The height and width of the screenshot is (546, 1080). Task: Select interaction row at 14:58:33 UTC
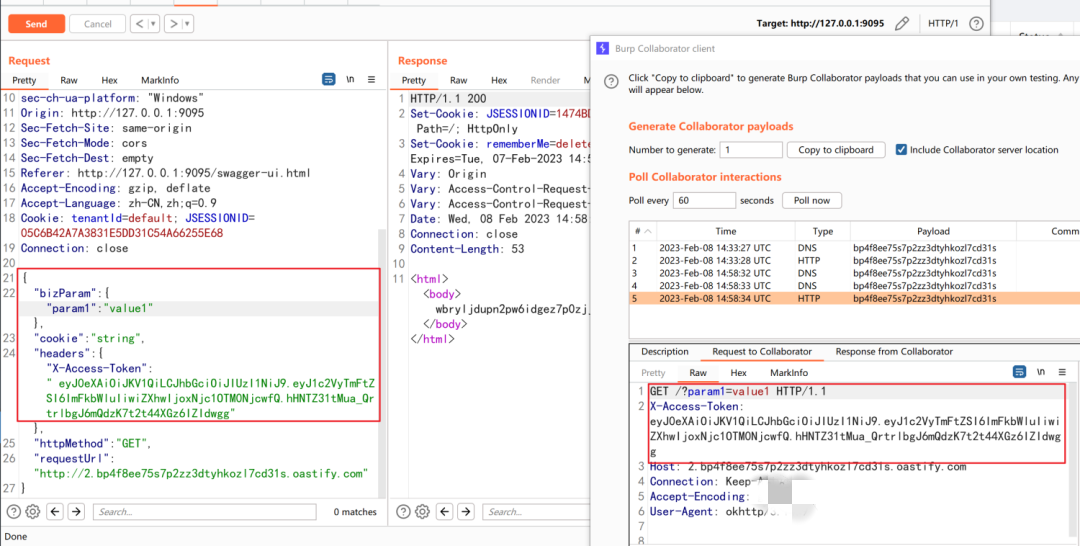tap(854, 285)
